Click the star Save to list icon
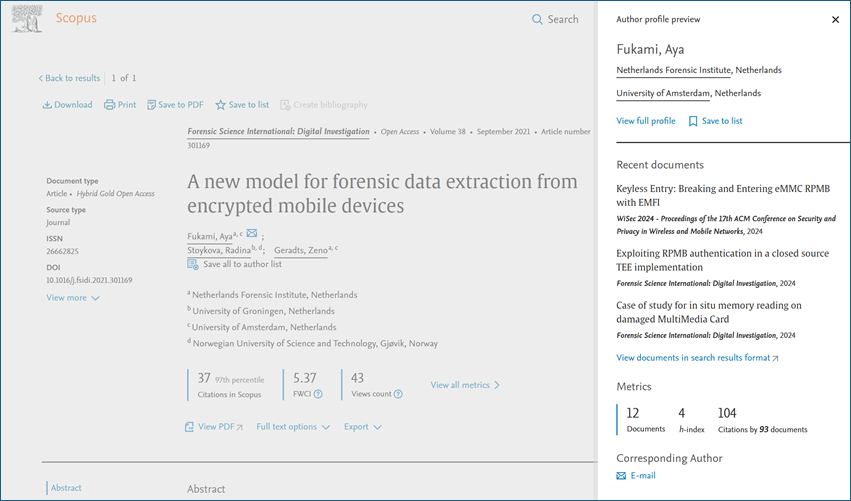The height and width of the screenshot is (501, 851). [x=221, y=105]
